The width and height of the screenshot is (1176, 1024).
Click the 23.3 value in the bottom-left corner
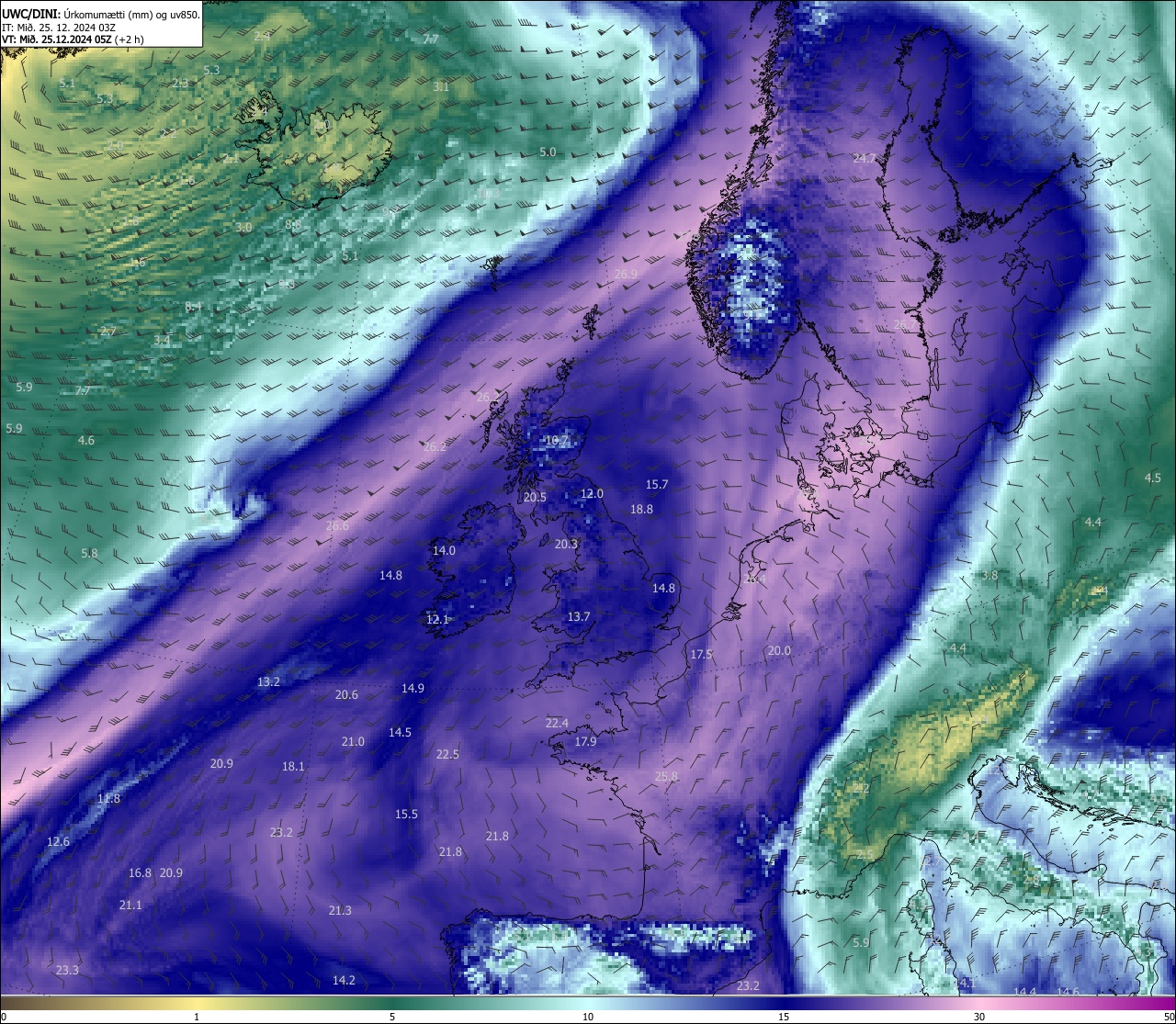[x=67, y=970]
